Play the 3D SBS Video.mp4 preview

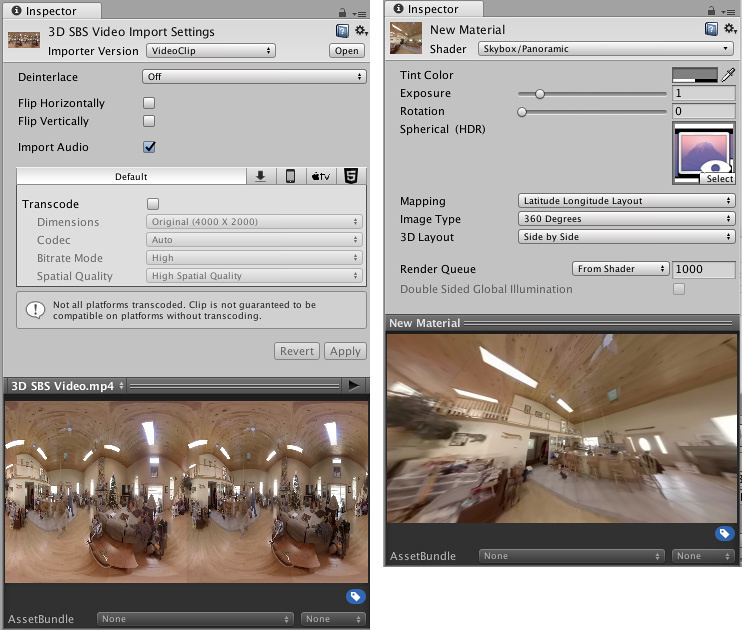(353, 385)
